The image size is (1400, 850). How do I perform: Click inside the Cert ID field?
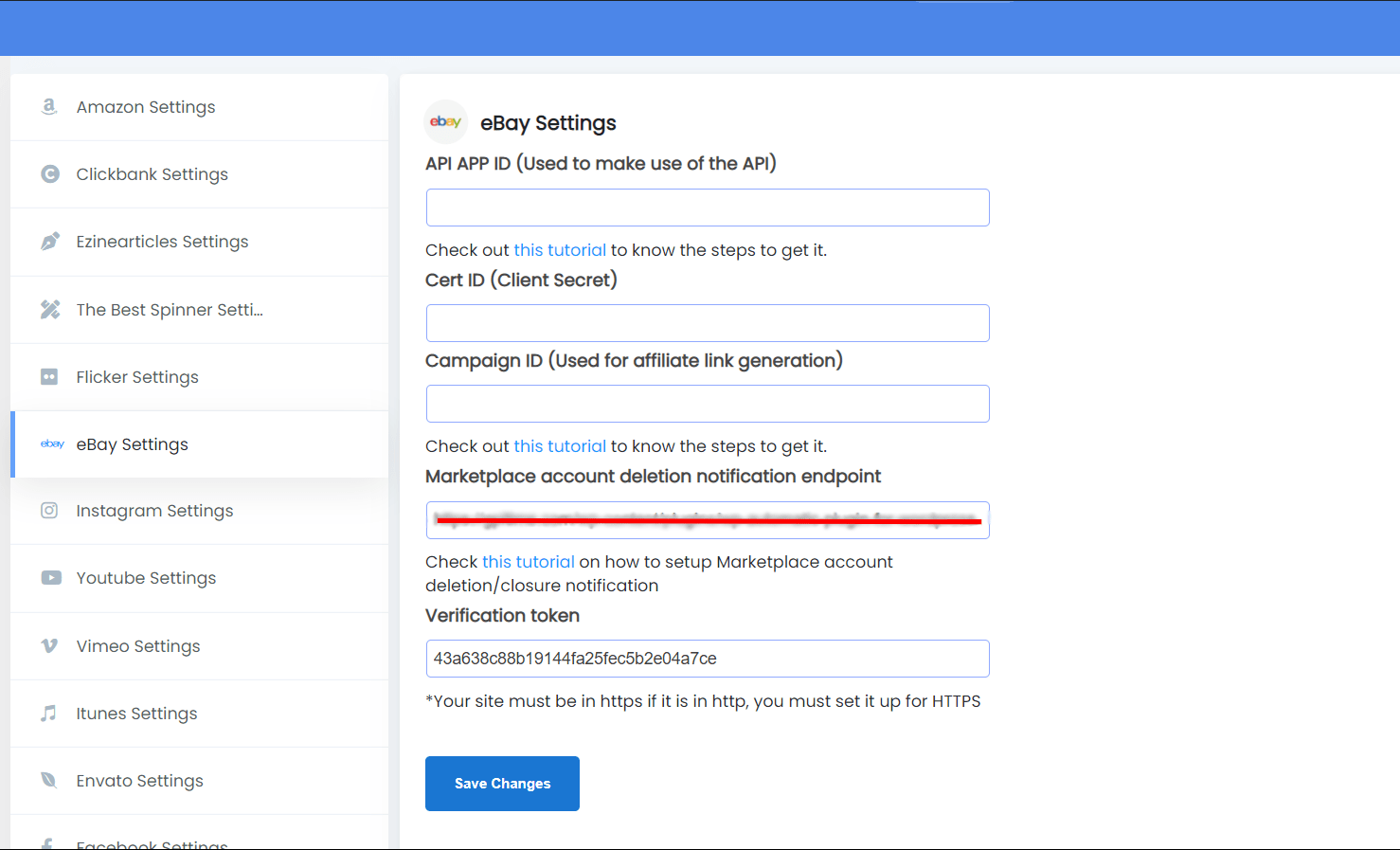(707, 322)
